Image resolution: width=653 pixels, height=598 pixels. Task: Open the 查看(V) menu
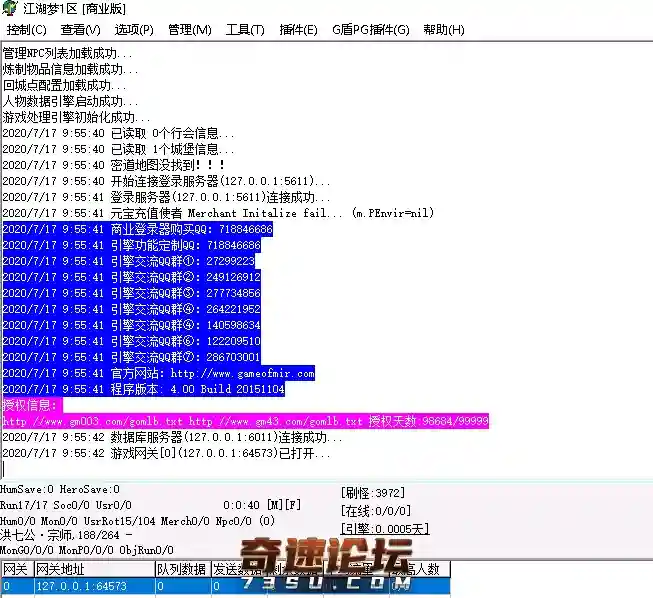click(80, 30)
